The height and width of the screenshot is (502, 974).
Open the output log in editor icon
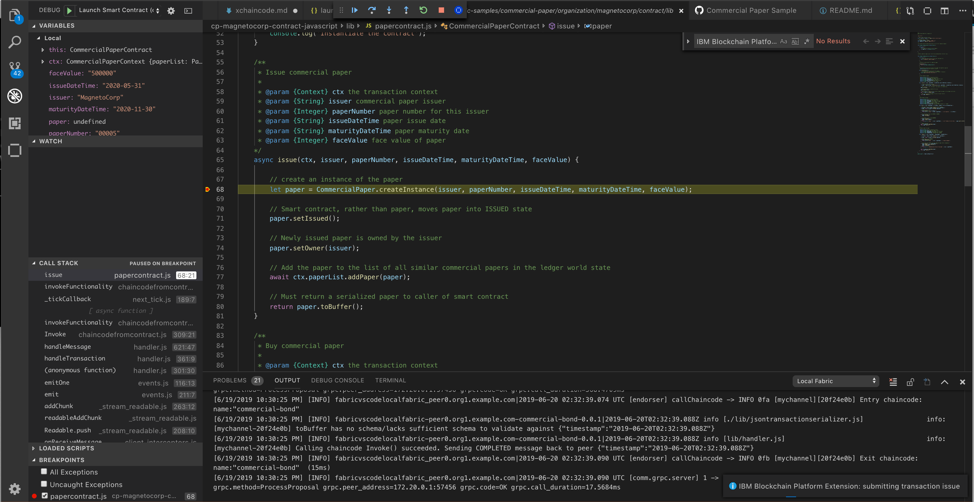tap(927, 381)
